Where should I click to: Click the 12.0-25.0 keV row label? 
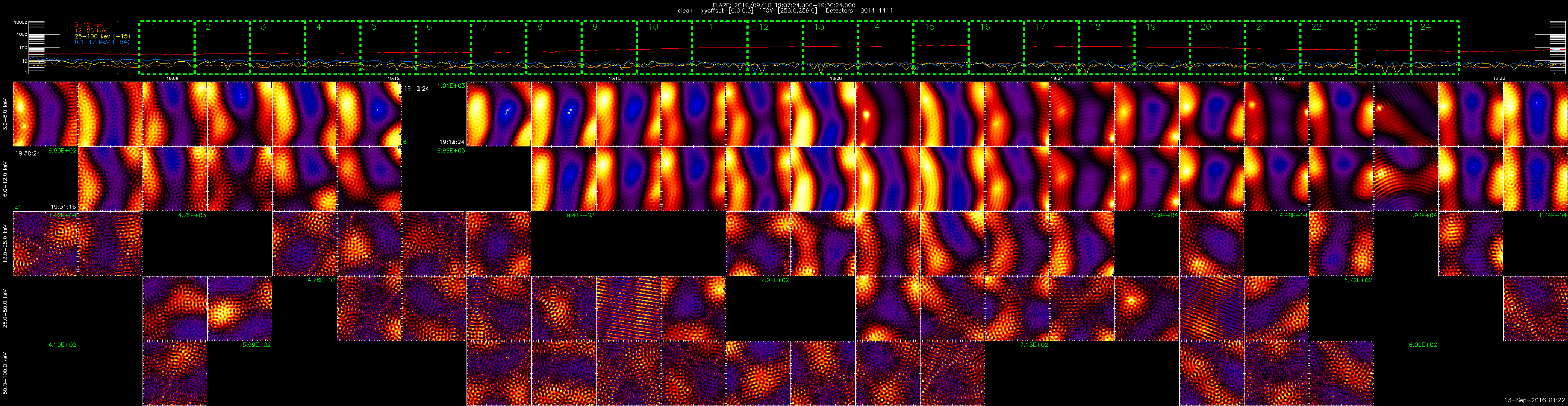tap(6, 244)
